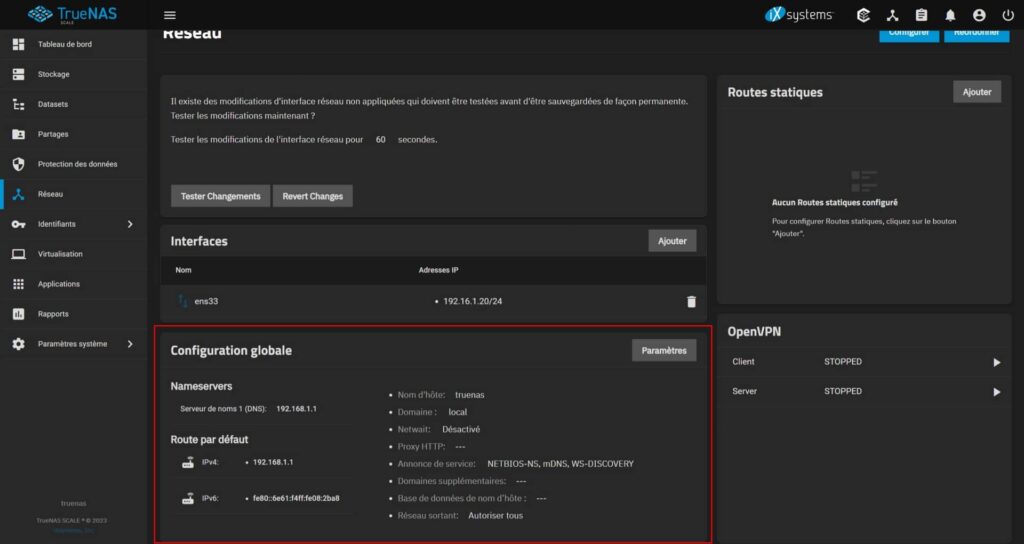Click the TrueCommand status icon
The height and width of the screenshot is (544, 1024).
click(x=864, y=15)
